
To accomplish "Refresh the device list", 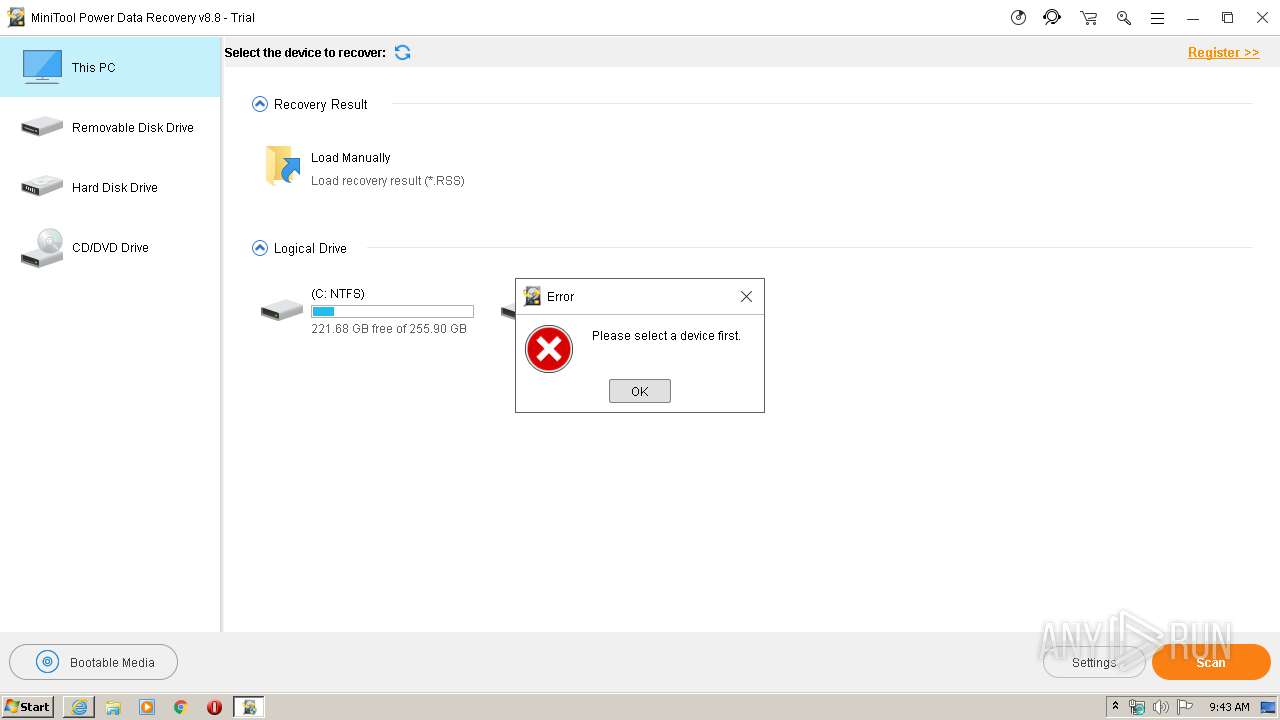I will (403, 52).
